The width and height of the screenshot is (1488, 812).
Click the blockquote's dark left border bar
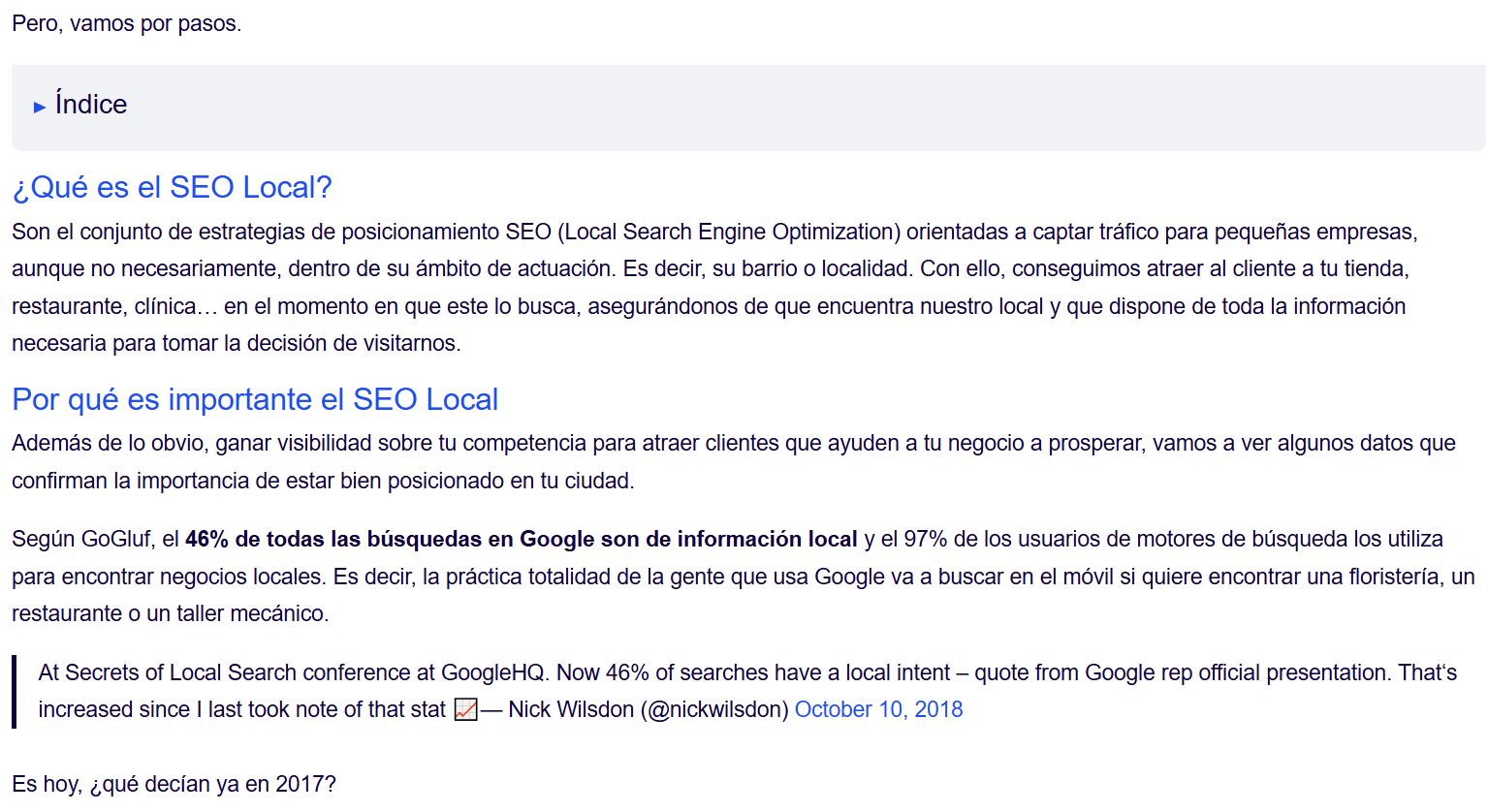[x=15, y=691]
